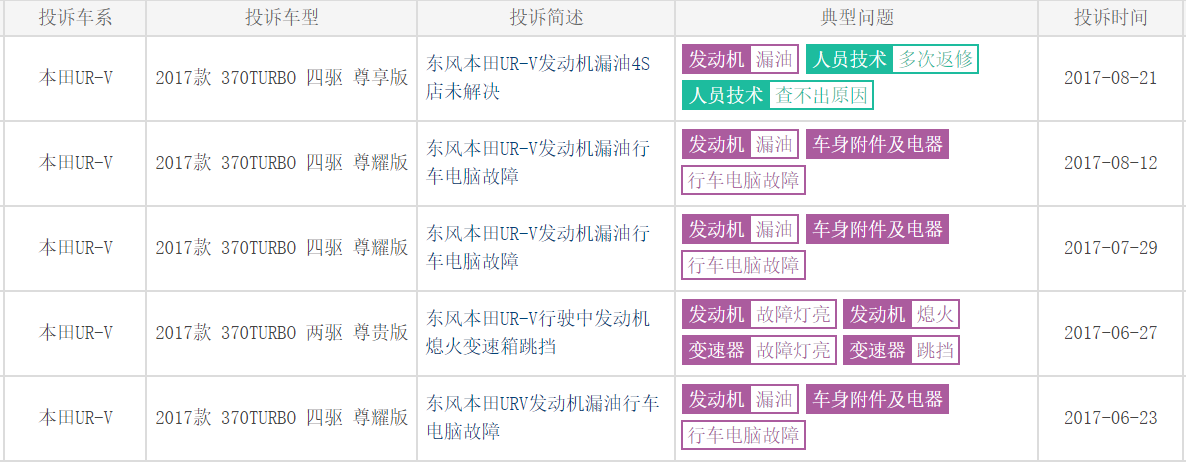The width and height of the screenshot is (1186, 466).
Task: Select the 变速器 故障灯亮 tag
Action: tap(759, 350)
